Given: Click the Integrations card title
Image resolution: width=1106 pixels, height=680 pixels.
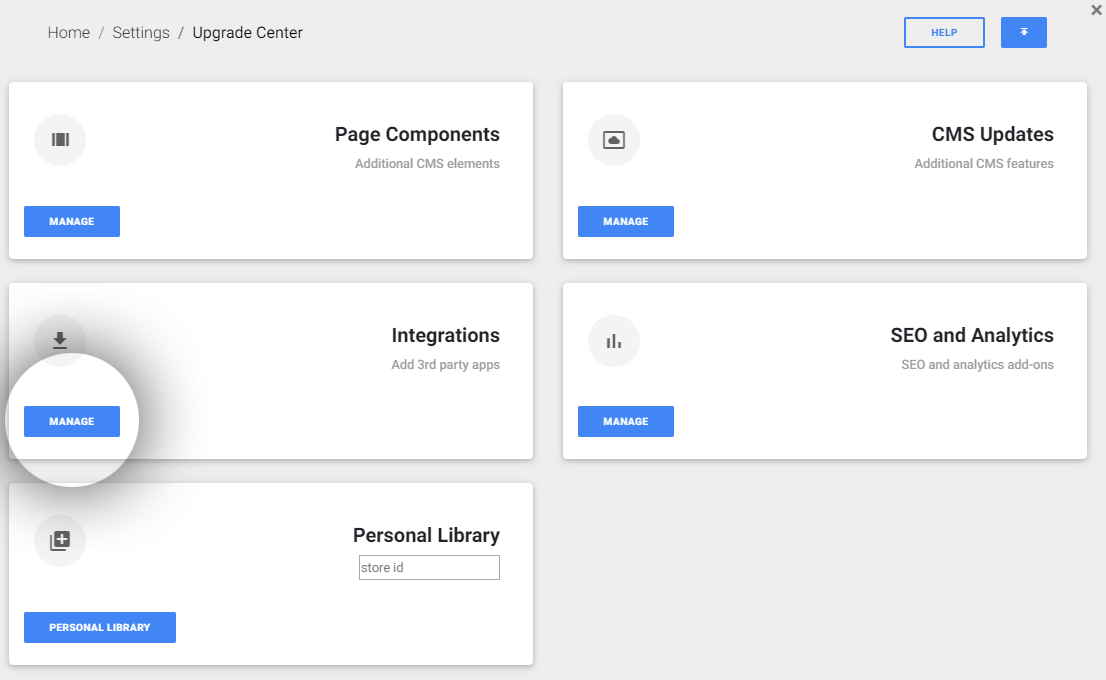Looking at the screenshot, I should coord(445,335).
